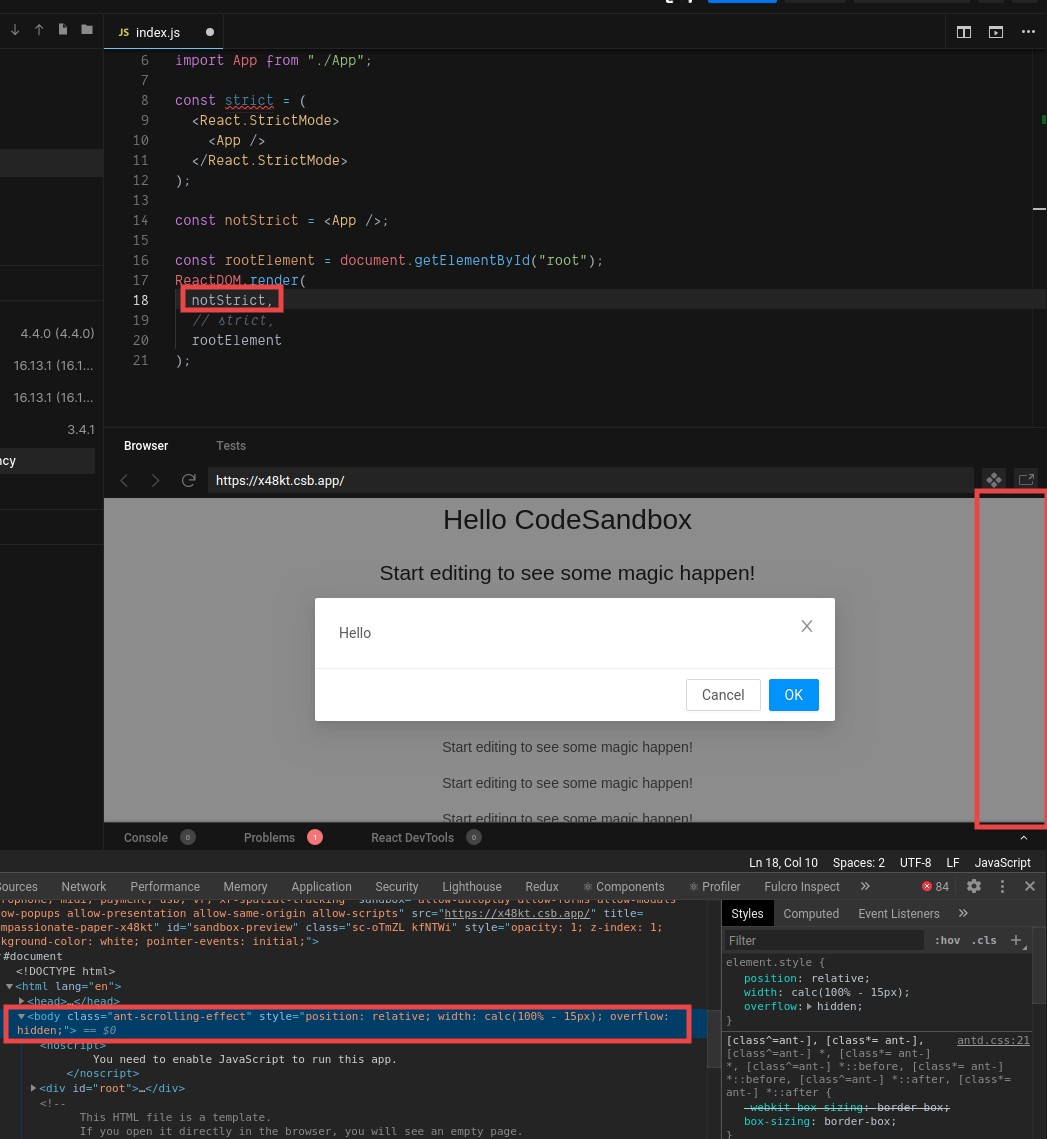
Task: Select the Event Listeners pane tab
Action: 899,913
